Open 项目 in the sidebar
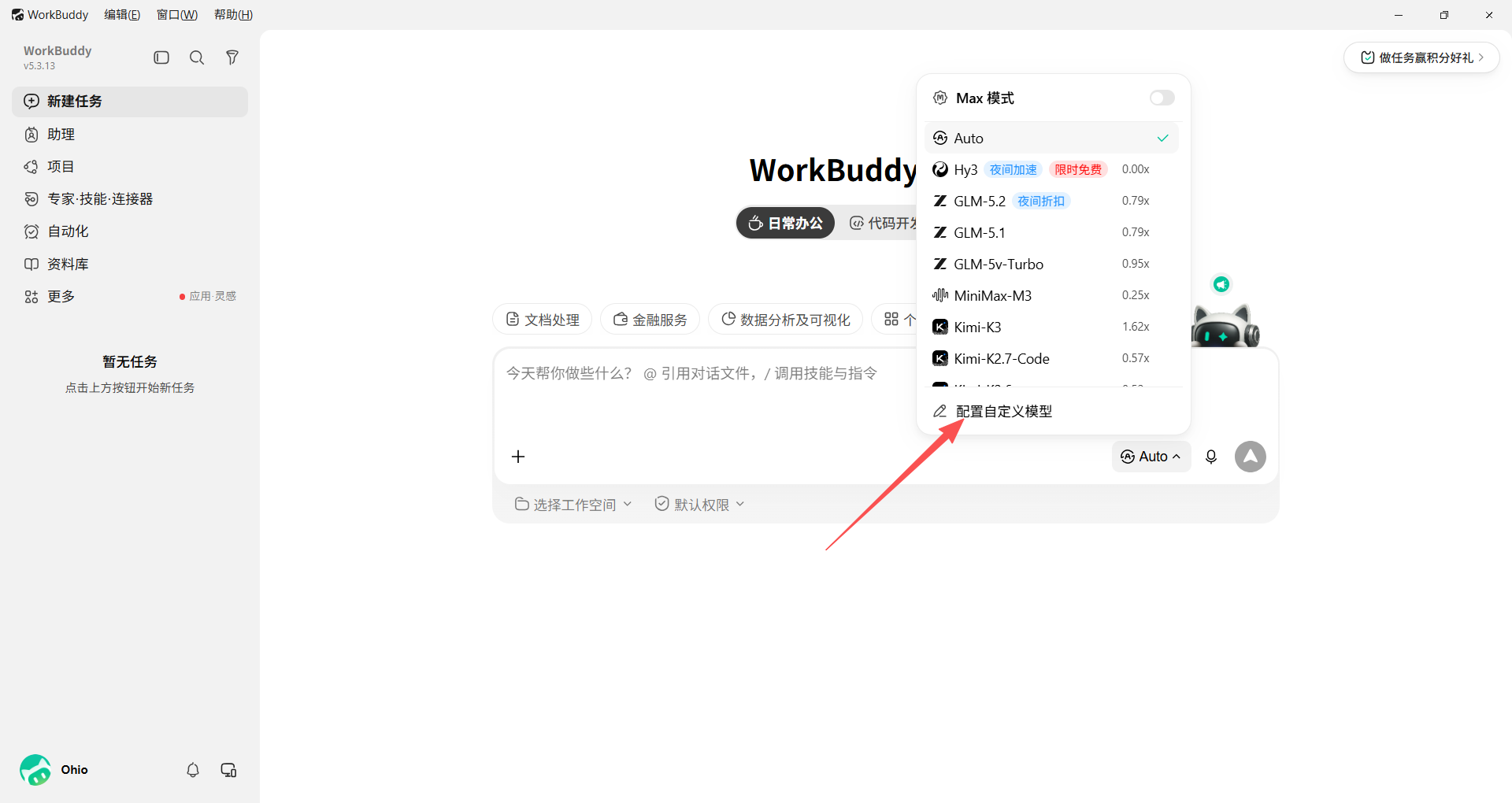Image resolution: width=1512 pixels, height=803 pixels. point(130,167)
